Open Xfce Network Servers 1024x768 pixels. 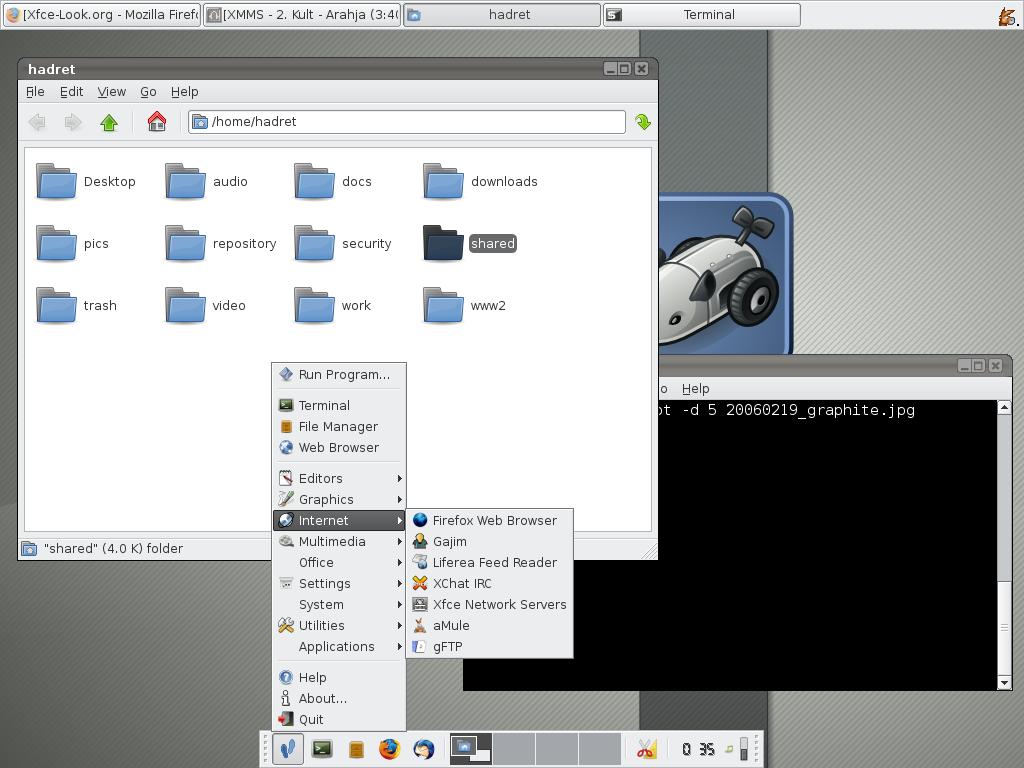tap(489, 605)
